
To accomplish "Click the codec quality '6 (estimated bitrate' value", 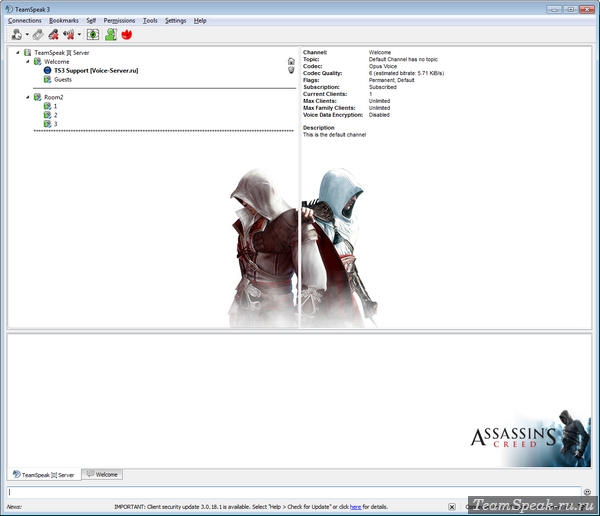I will [x=406, y=73].
